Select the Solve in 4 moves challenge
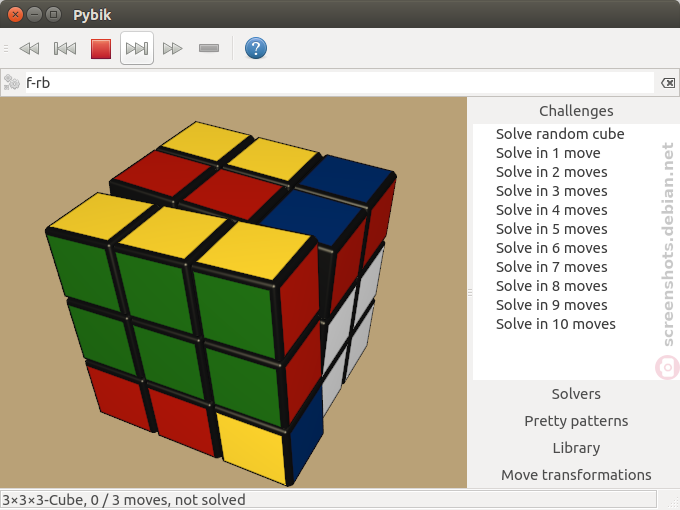The height and width of the screenshot is (510, 680). tap(551, 210)
